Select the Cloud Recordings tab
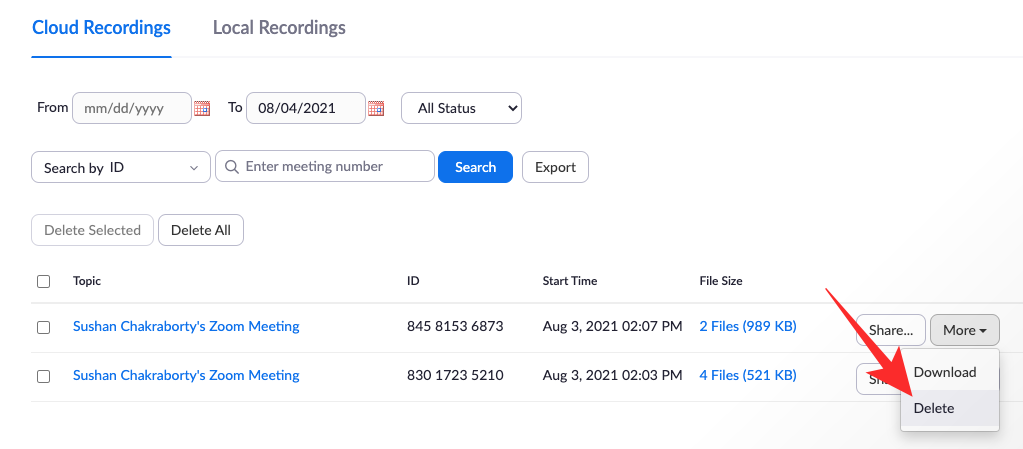 (101, 28)
